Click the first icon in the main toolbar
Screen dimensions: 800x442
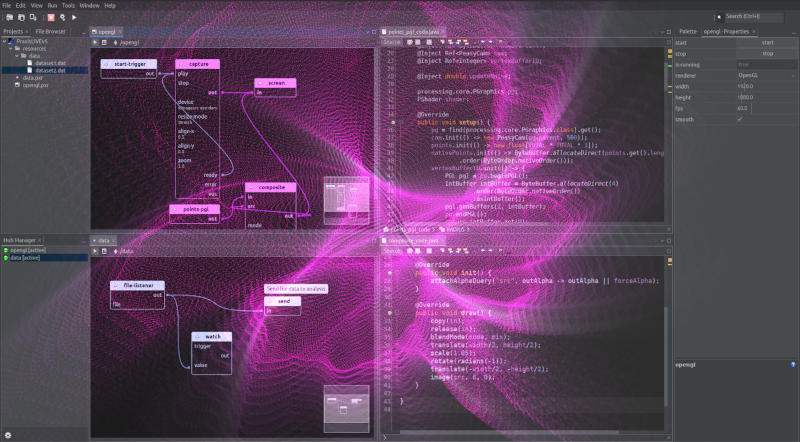pos(10,17)
